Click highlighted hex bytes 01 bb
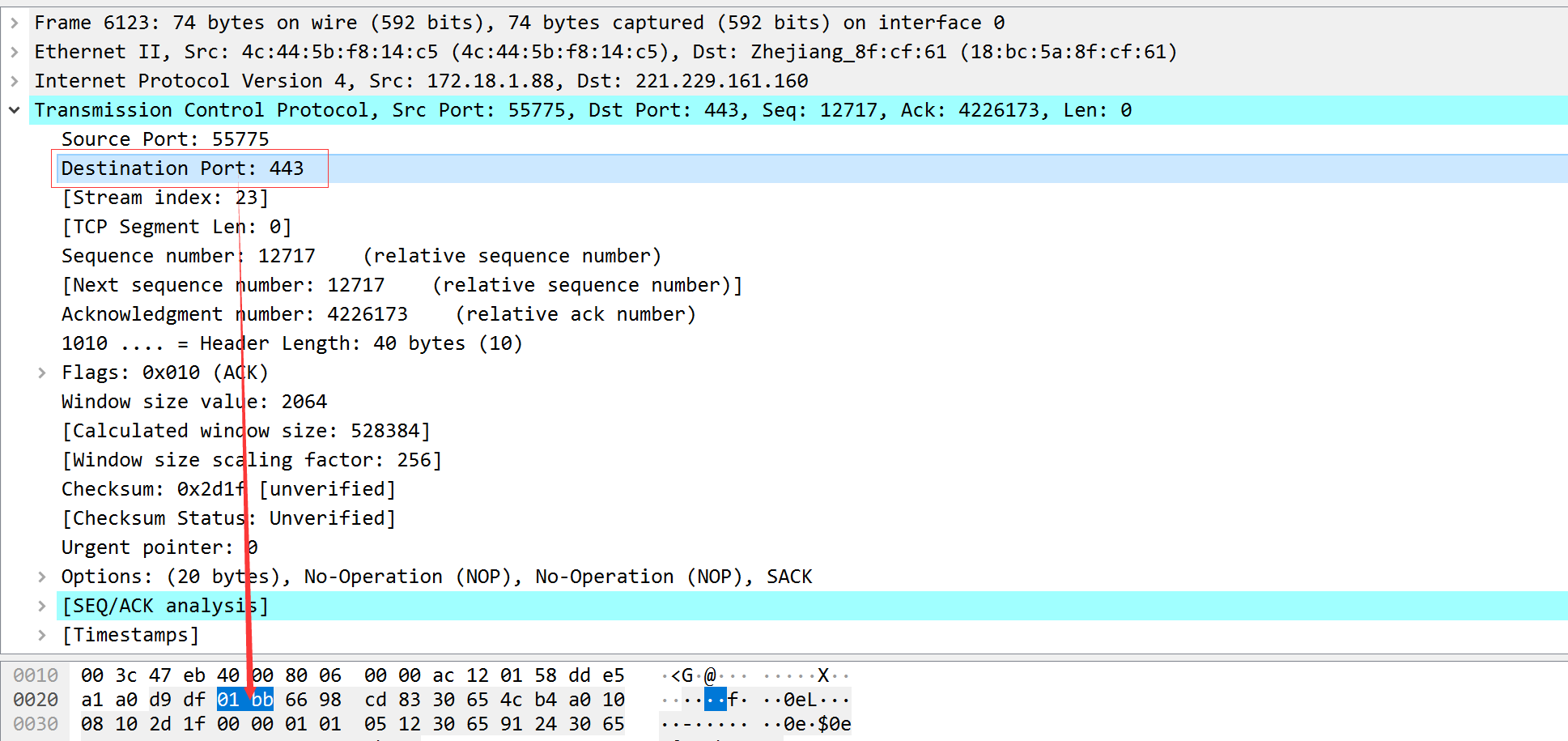This screenshot has height=741, width=1568. (245, 700)
